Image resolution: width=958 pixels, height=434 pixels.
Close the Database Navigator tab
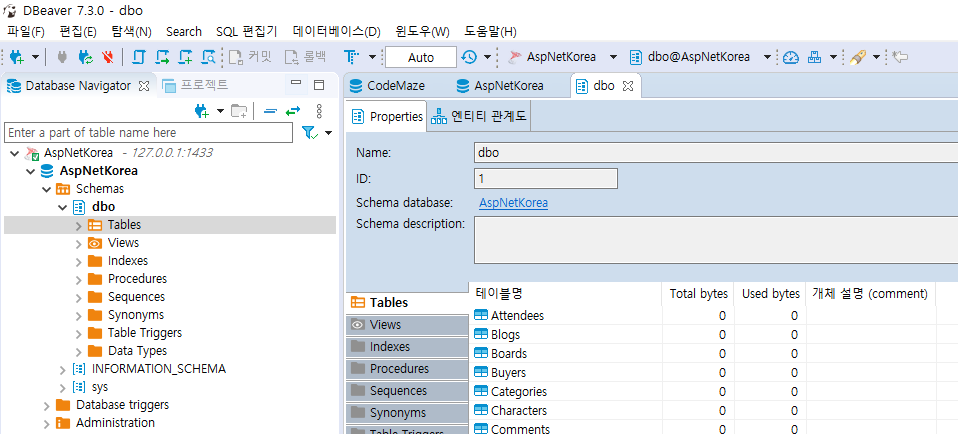pyautogui.click(x=144, y=86)
